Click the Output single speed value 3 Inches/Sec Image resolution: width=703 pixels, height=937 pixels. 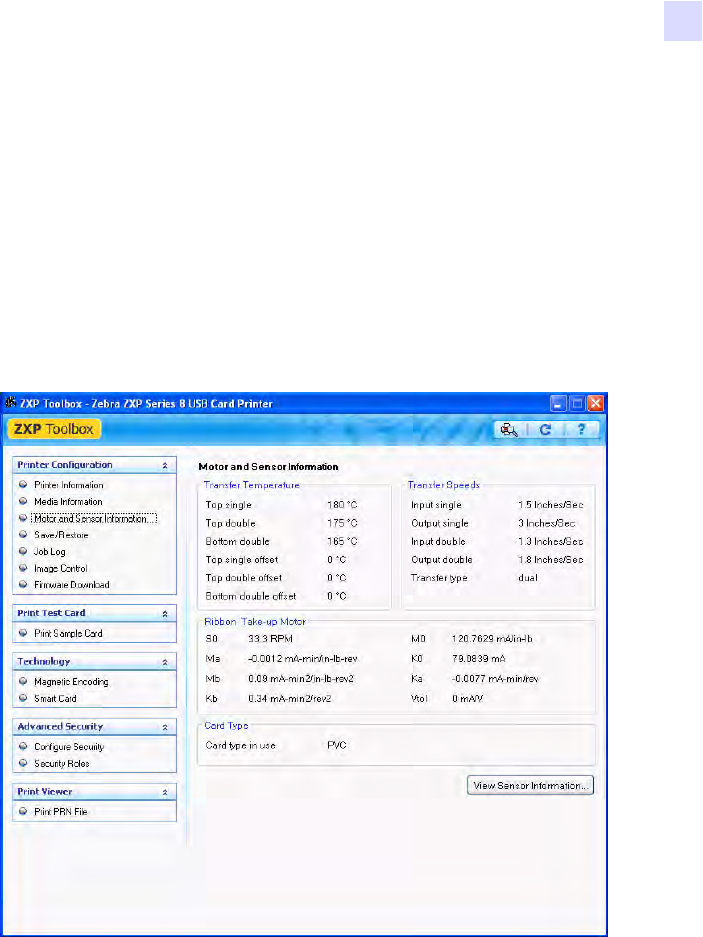coord(546,523)
